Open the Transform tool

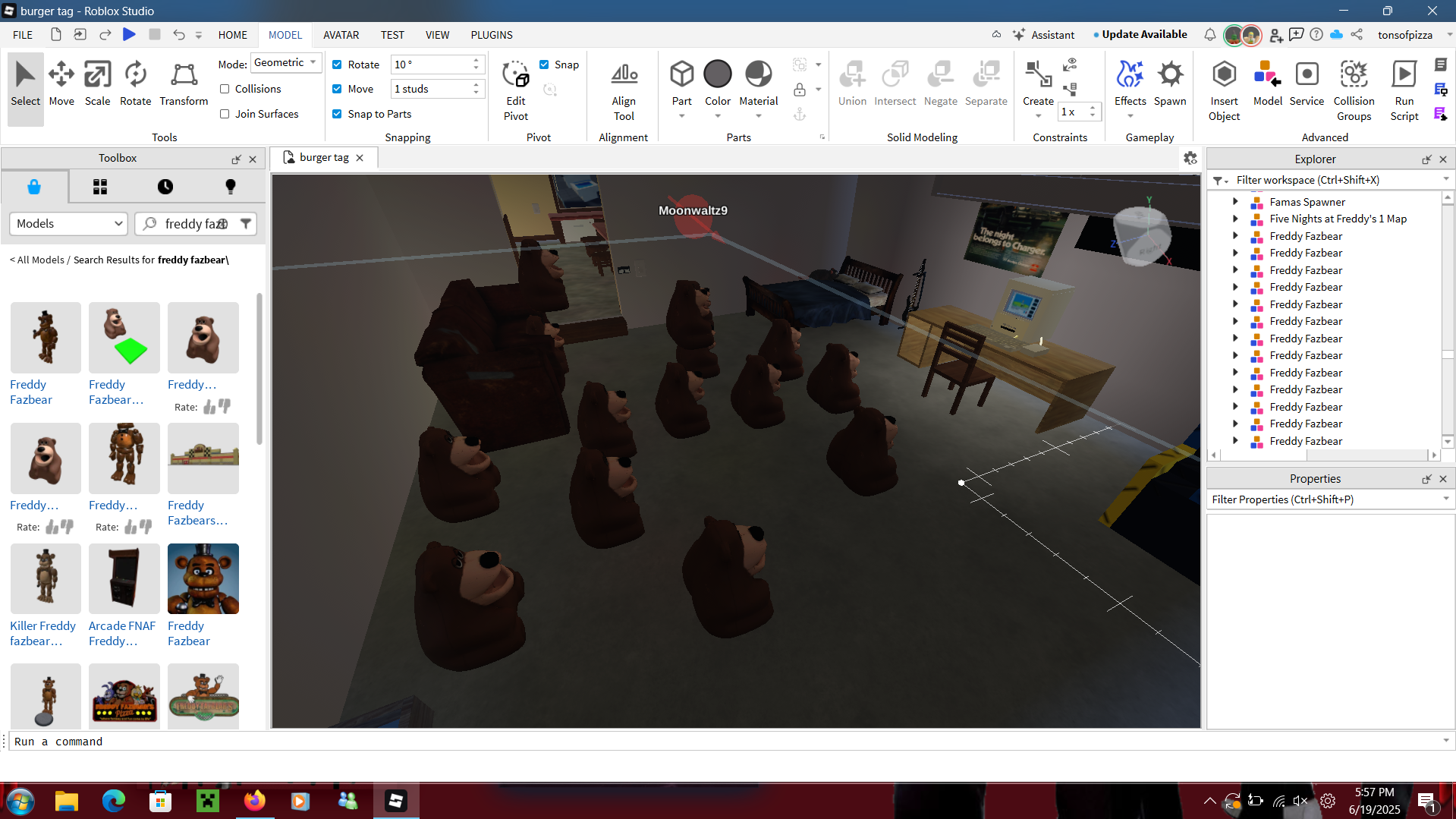[184, 83]
